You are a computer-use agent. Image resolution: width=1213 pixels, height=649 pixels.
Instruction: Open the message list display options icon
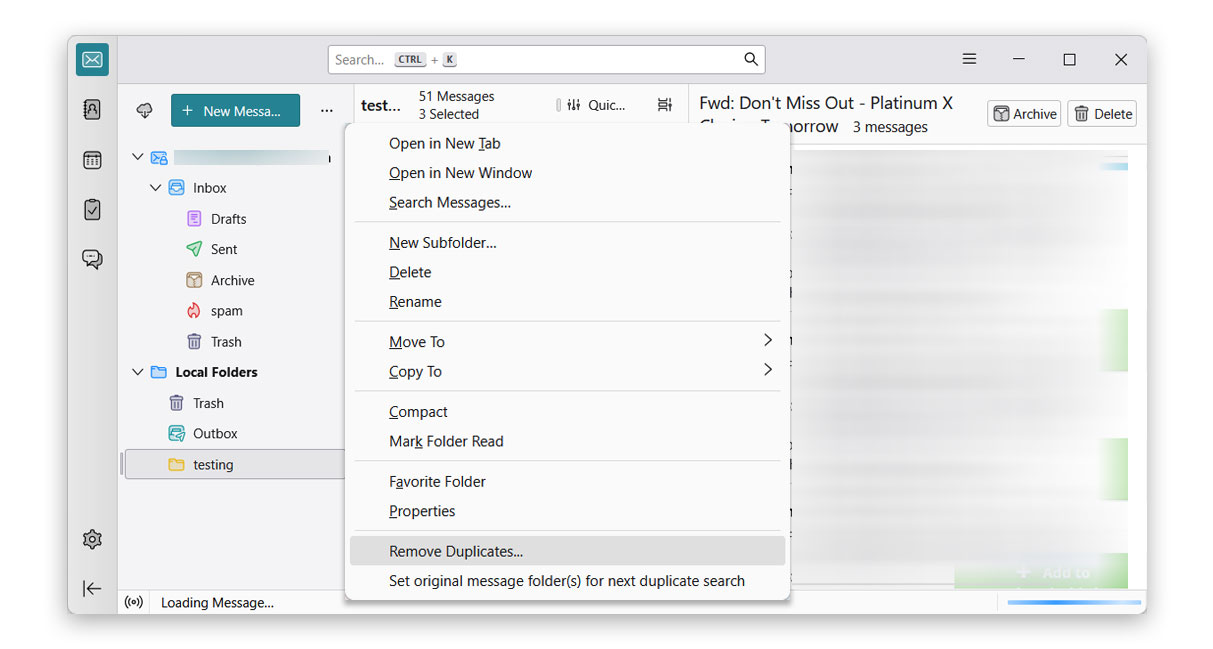pos(665,104)
